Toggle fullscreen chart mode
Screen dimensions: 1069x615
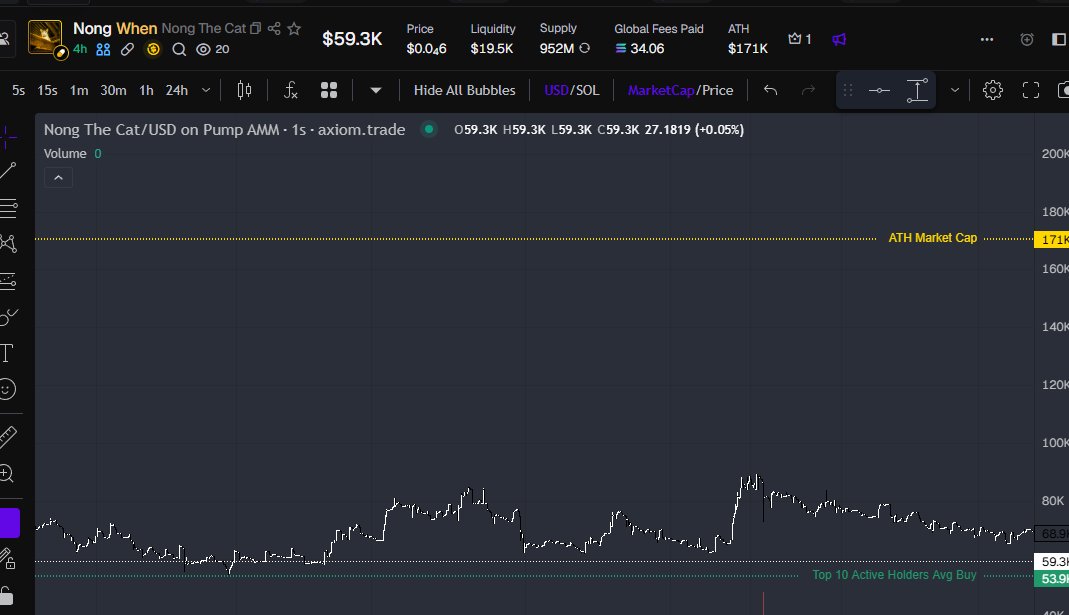click(1031, 90)
